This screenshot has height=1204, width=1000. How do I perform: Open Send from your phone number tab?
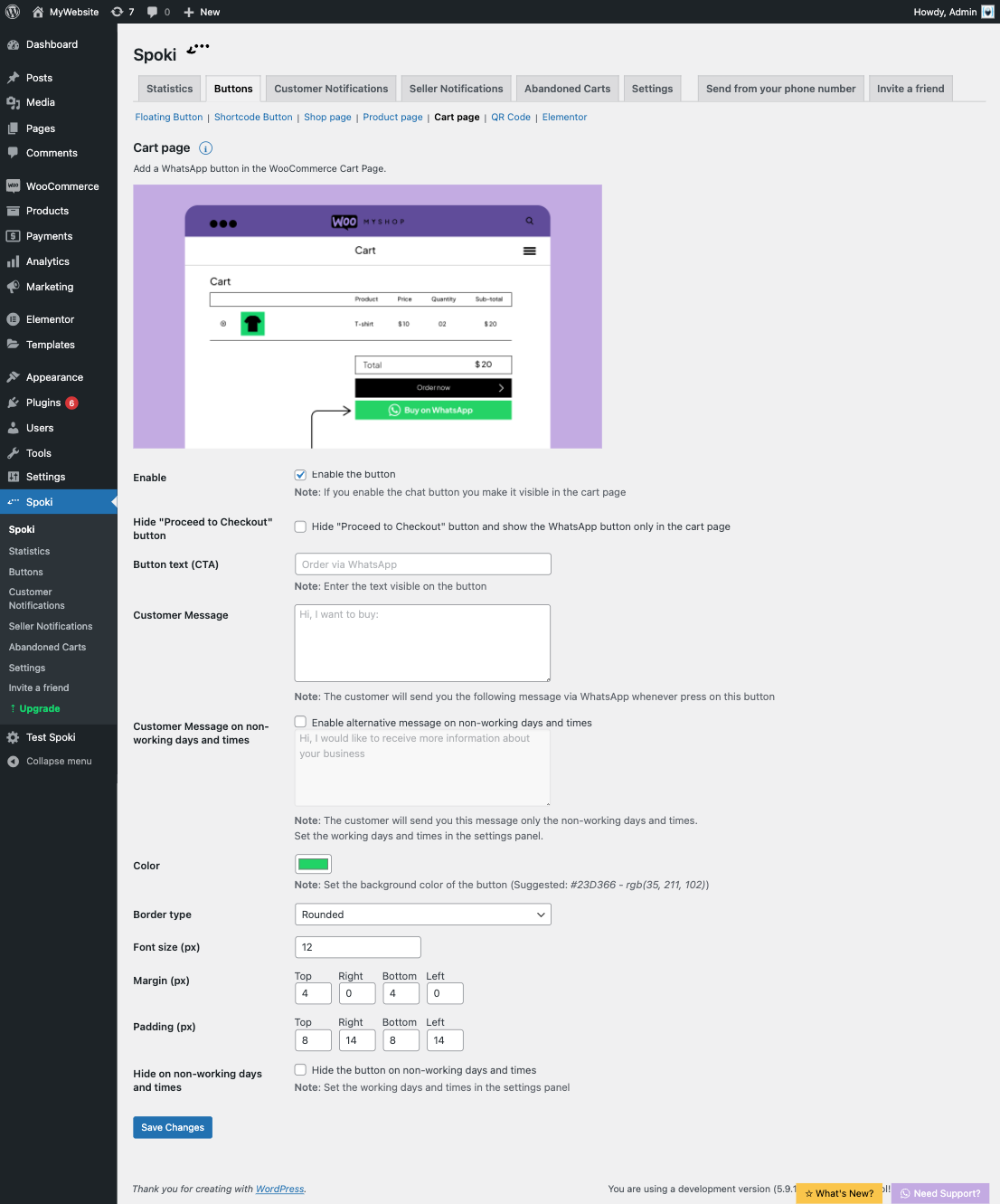[780, 89]
